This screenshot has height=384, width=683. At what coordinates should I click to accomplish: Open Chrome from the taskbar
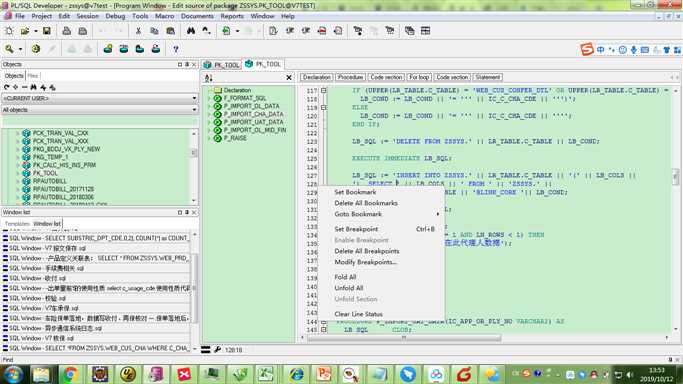click(70, 374)
